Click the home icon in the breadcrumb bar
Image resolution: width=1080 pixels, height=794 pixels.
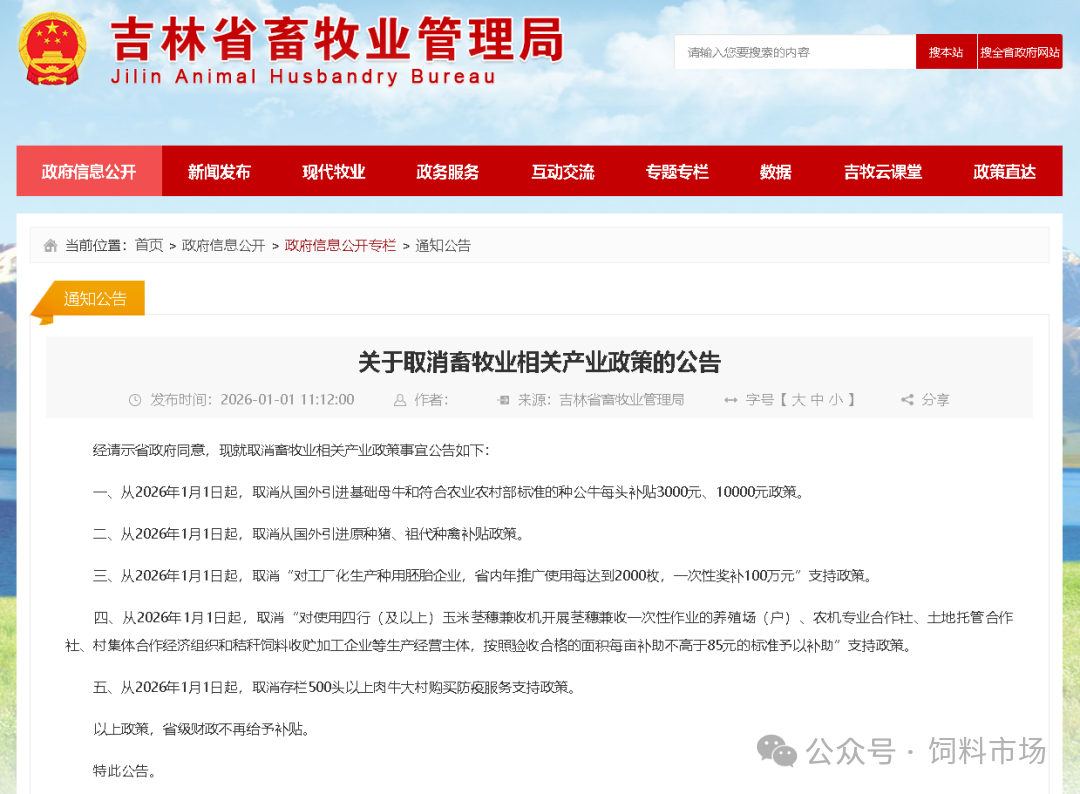pos(50,245)
